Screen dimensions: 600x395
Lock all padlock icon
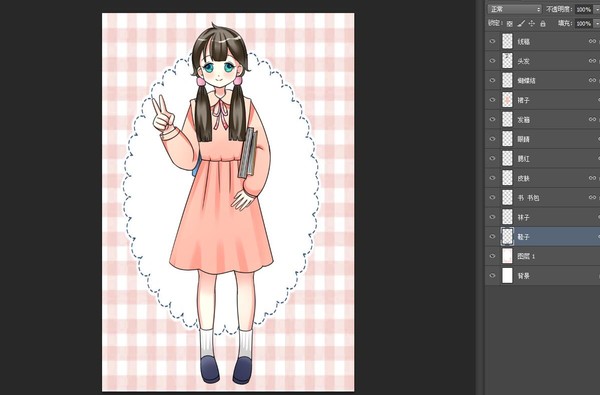(x=543, y=24)
